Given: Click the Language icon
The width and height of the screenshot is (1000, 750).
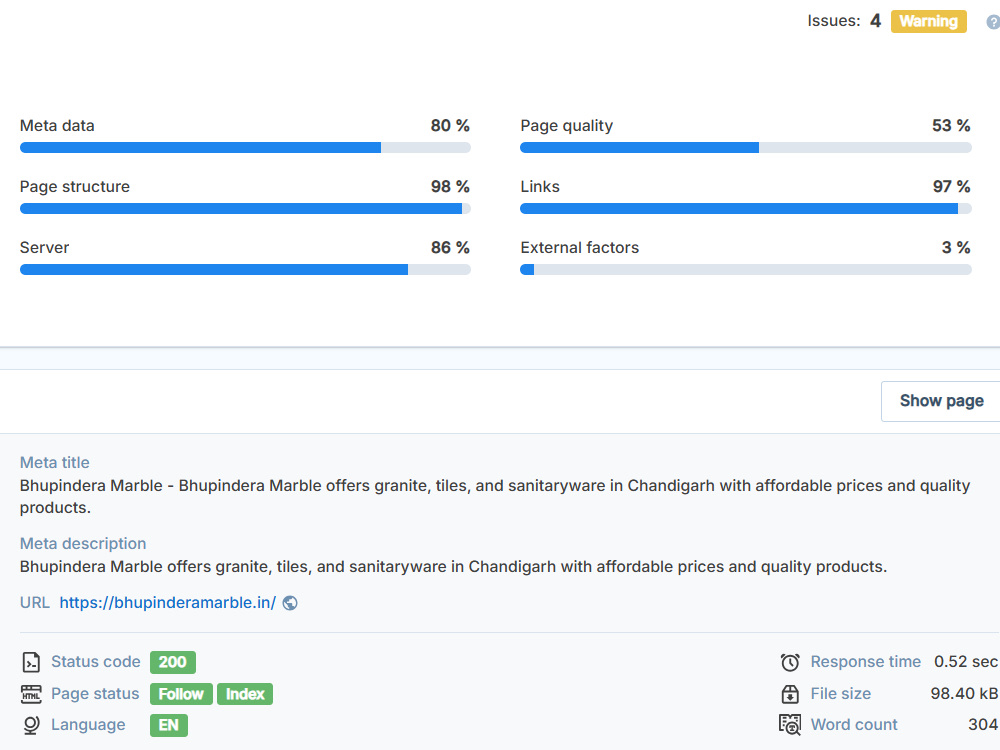Looking at the screenshot, I should pos(31,725).
